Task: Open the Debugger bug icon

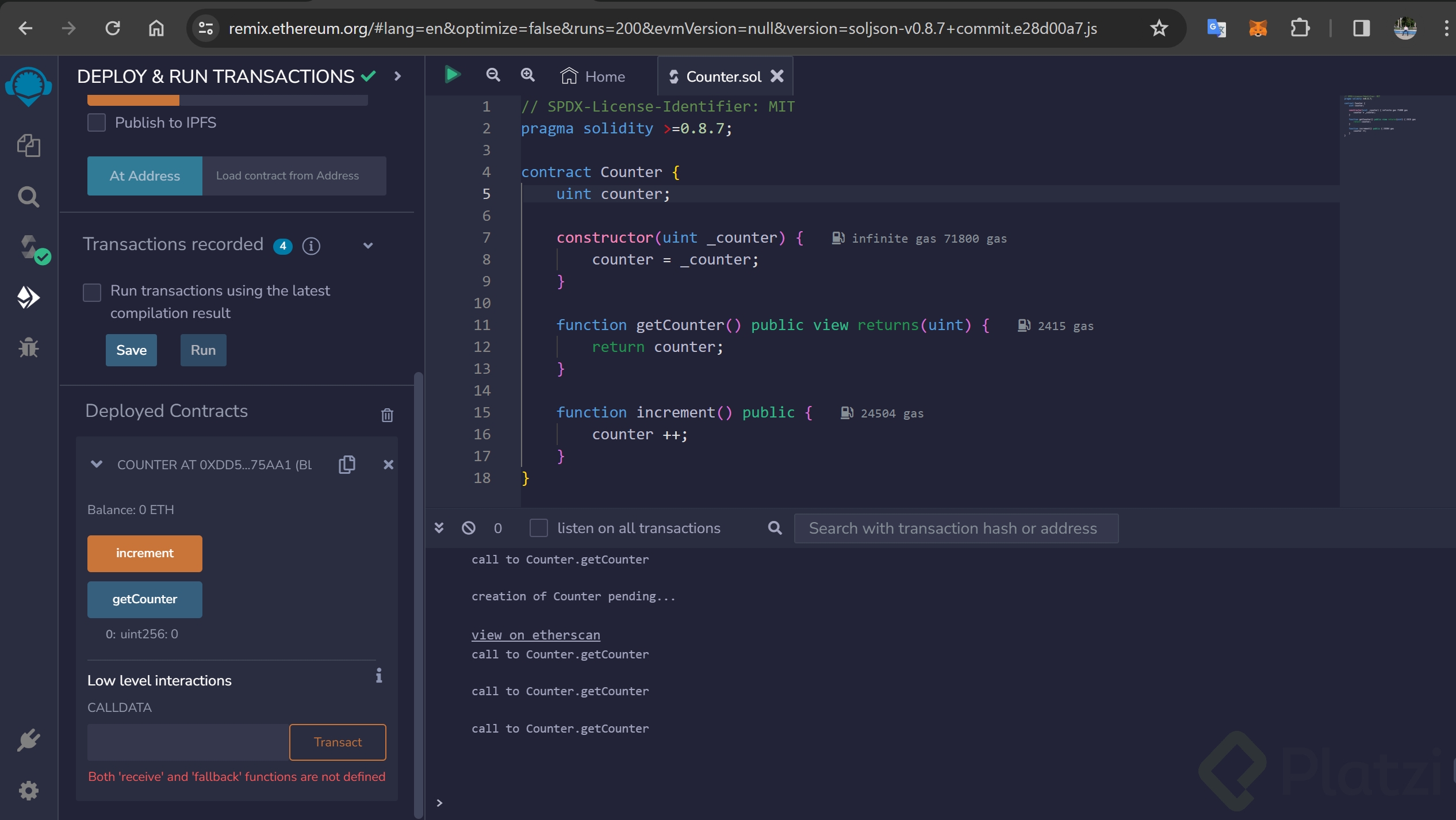Action: [x=28, y=347]
